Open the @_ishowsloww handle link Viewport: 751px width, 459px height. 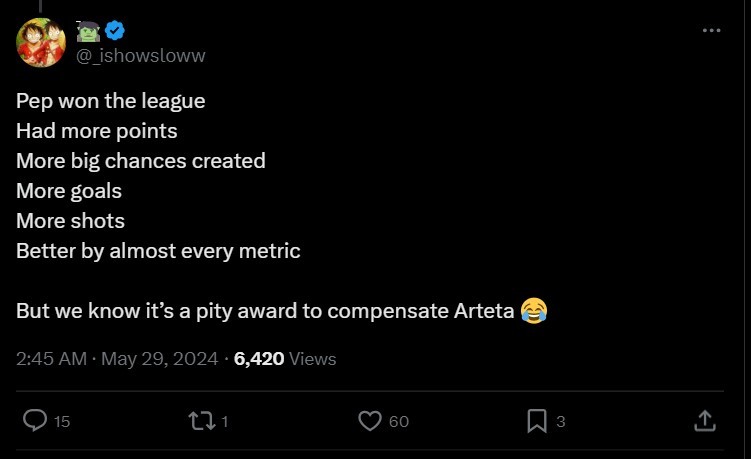(141, 55)
